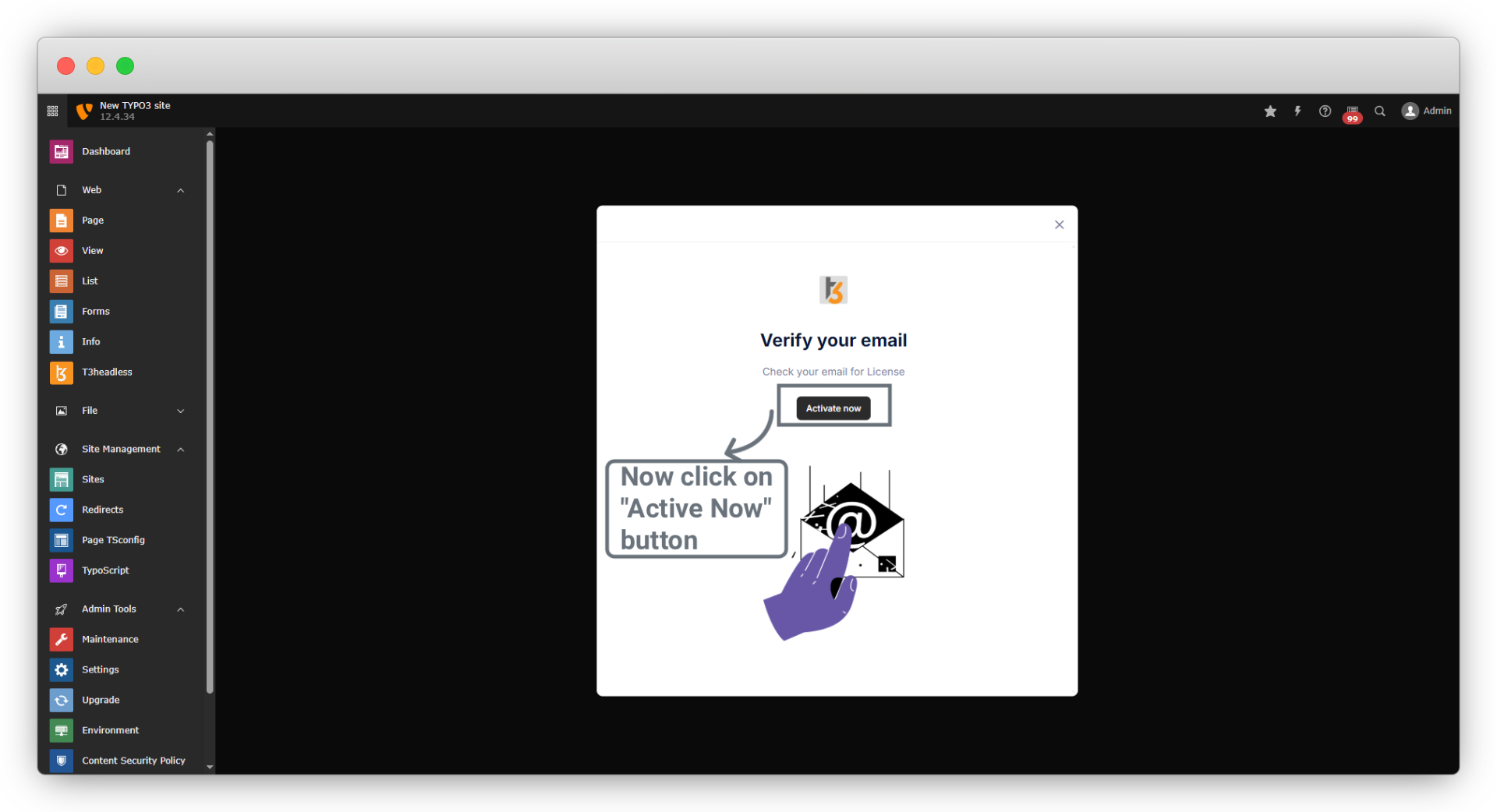
Task: Collapse the Web module group
Action: [180, 190]
